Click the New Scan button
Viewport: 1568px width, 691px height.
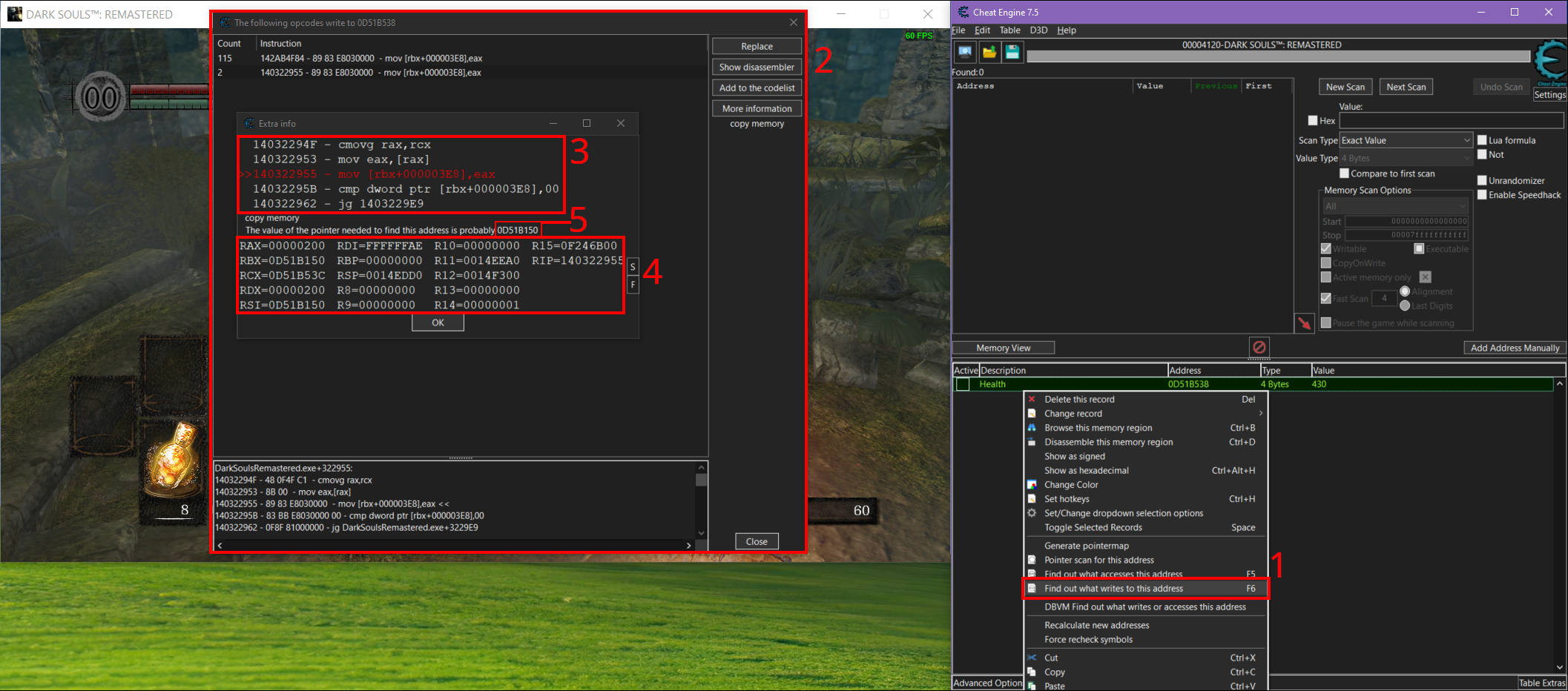[x=1345, y=87]
